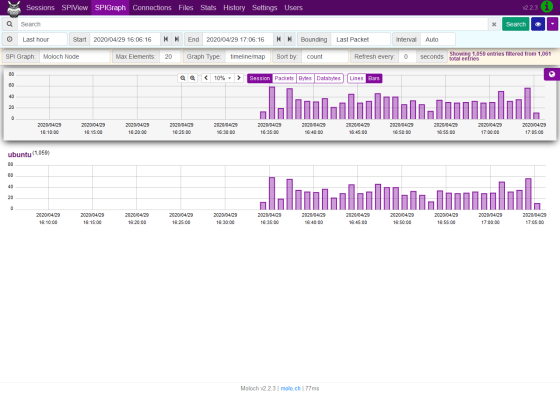Click the 16:35:00 bar in top graph
Viewport: 560px width, 393px height.
[272, 103]
